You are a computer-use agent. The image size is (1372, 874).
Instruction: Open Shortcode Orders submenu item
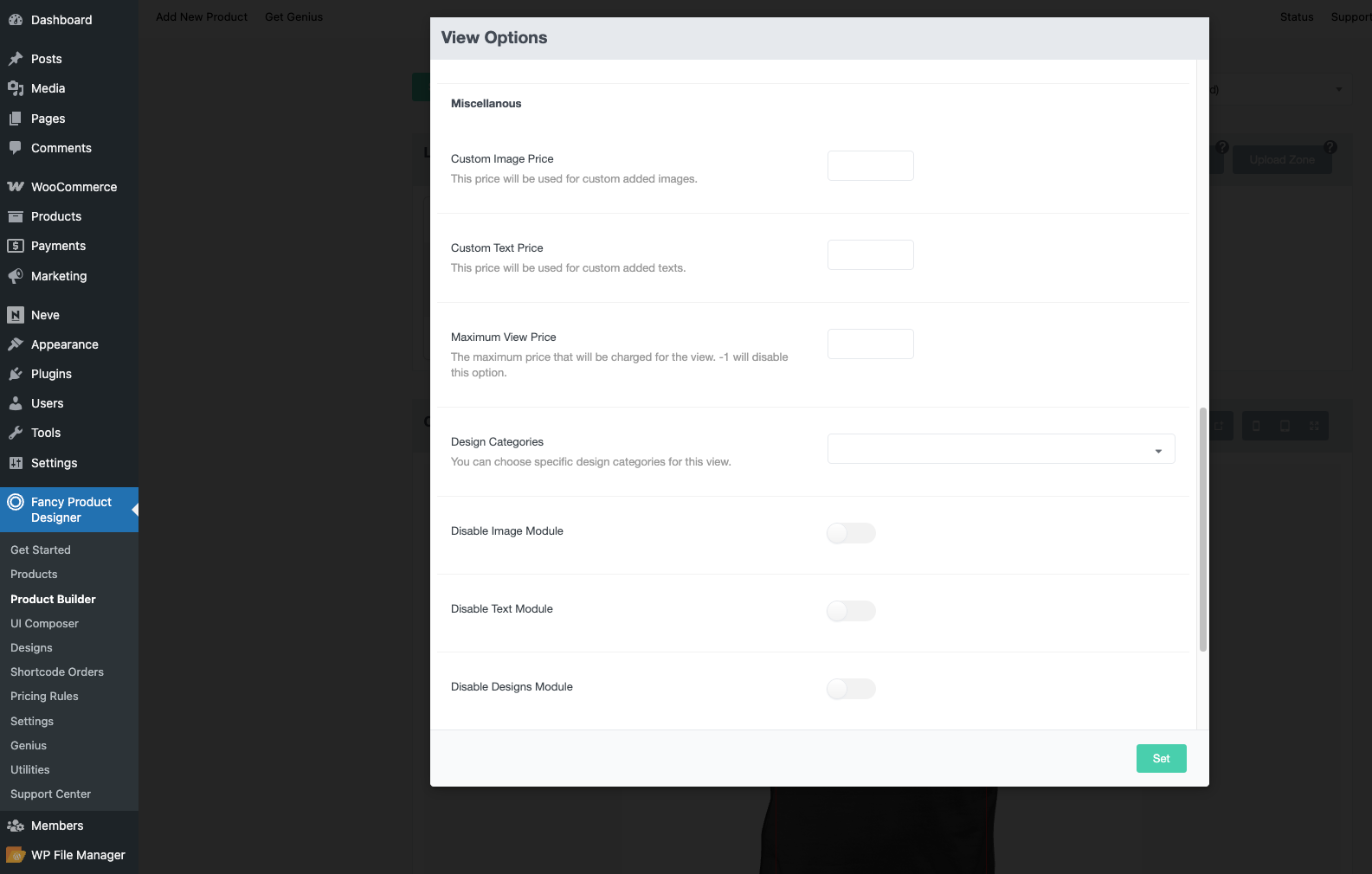coord(57,672)
